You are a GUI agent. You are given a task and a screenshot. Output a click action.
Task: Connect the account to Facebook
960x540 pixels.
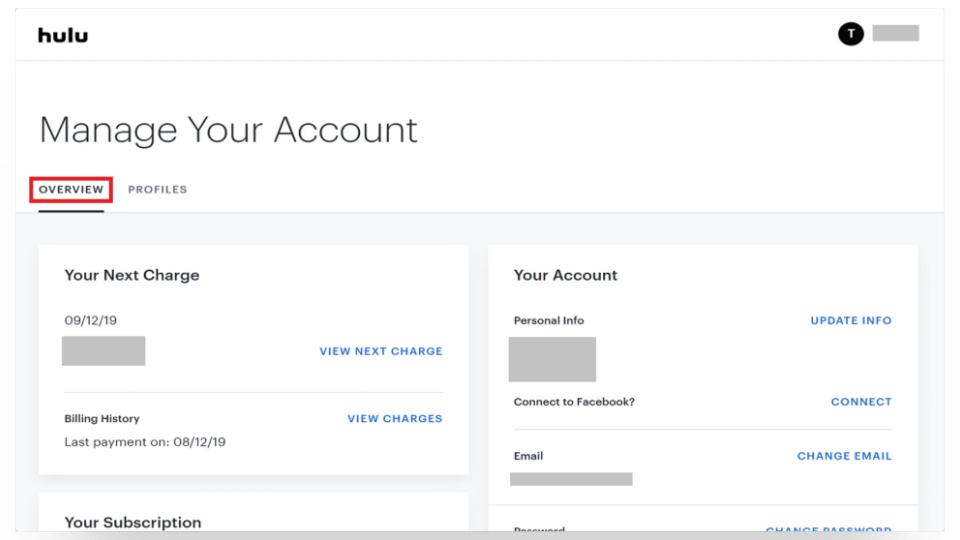(x=861, y=402)
